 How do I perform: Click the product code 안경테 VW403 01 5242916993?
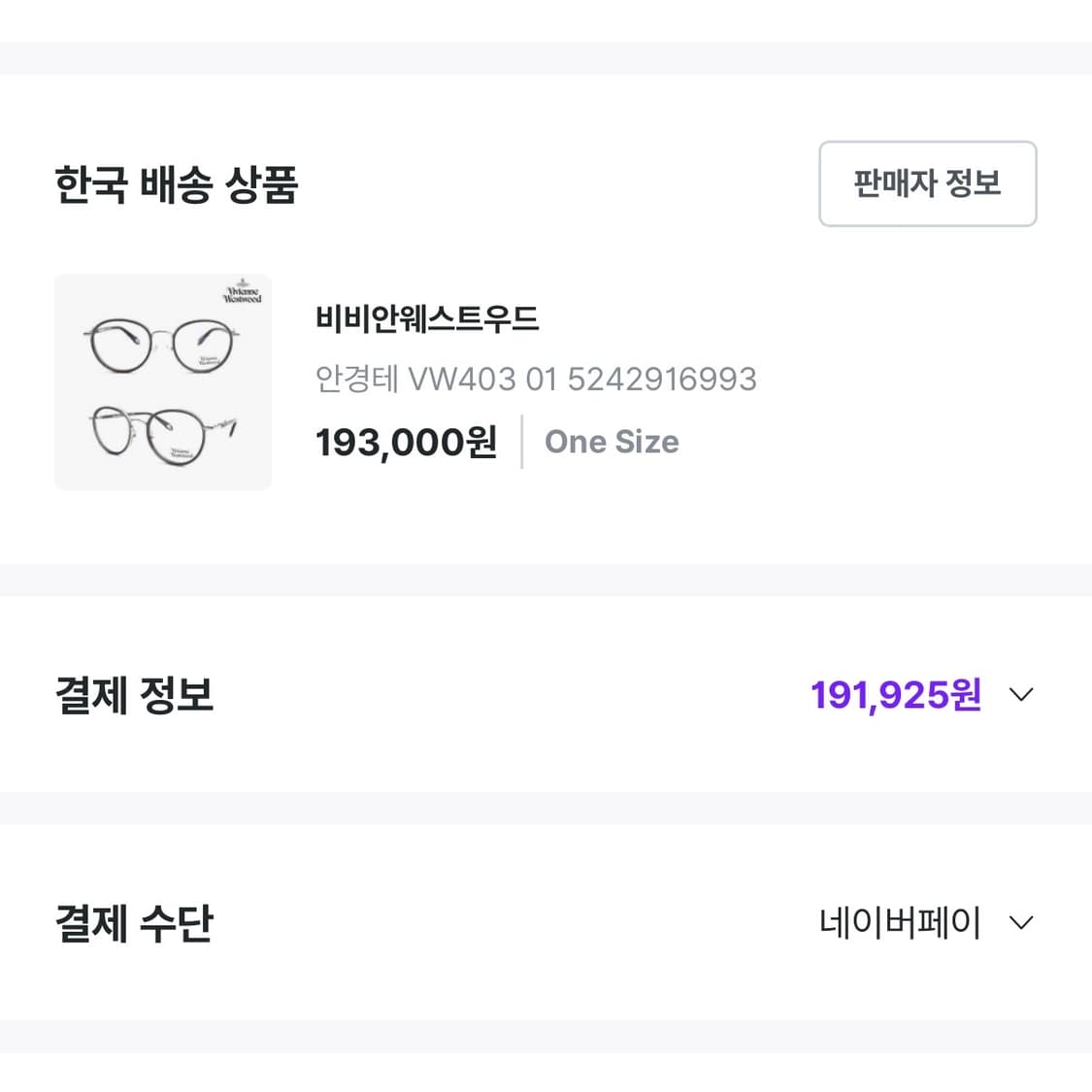(x=536, y=379)
